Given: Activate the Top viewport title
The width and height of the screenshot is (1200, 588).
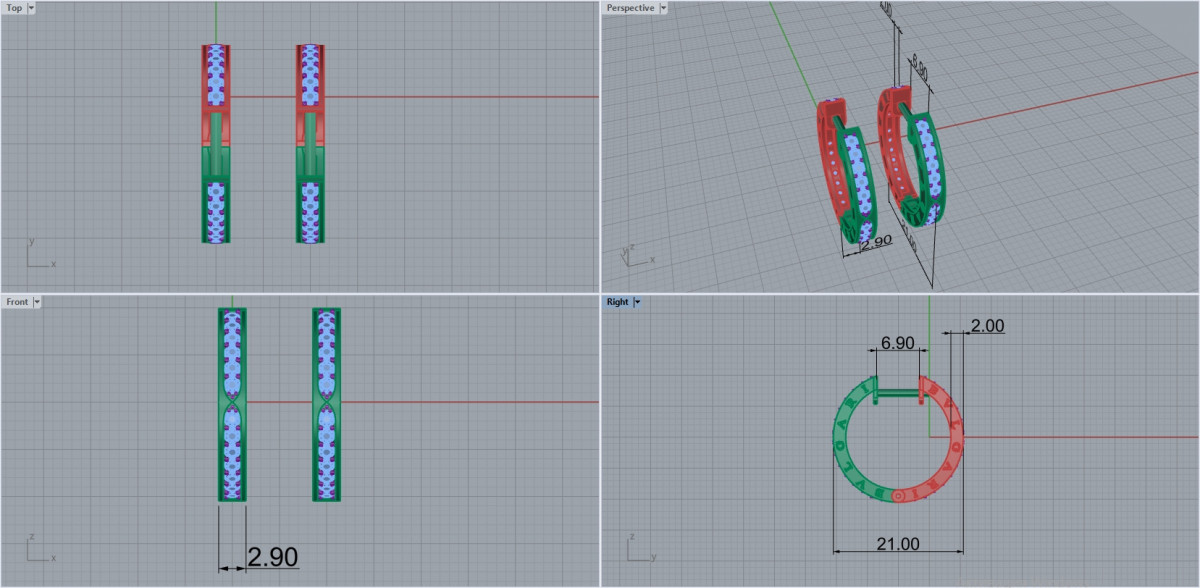Looking at the screenshot, I should [x=14, y=7].
